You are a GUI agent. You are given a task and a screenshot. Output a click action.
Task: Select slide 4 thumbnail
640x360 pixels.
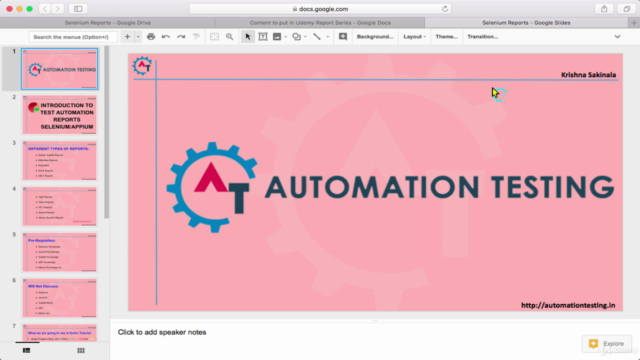pos(60,206)
